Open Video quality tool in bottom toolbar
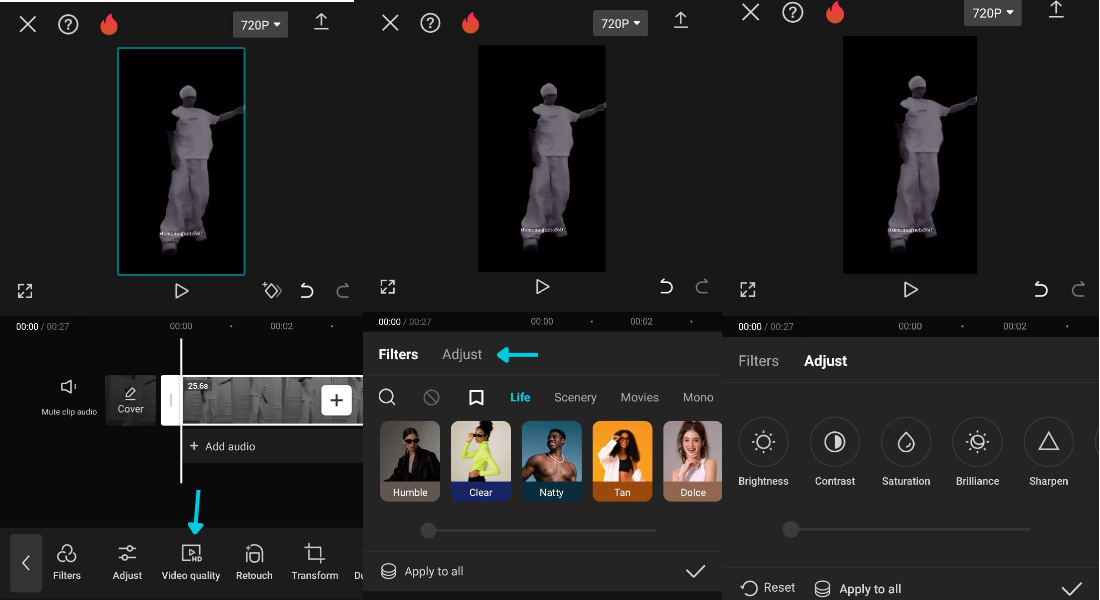This screenshot has height=600, width=1100. click(x=191, y=562)
